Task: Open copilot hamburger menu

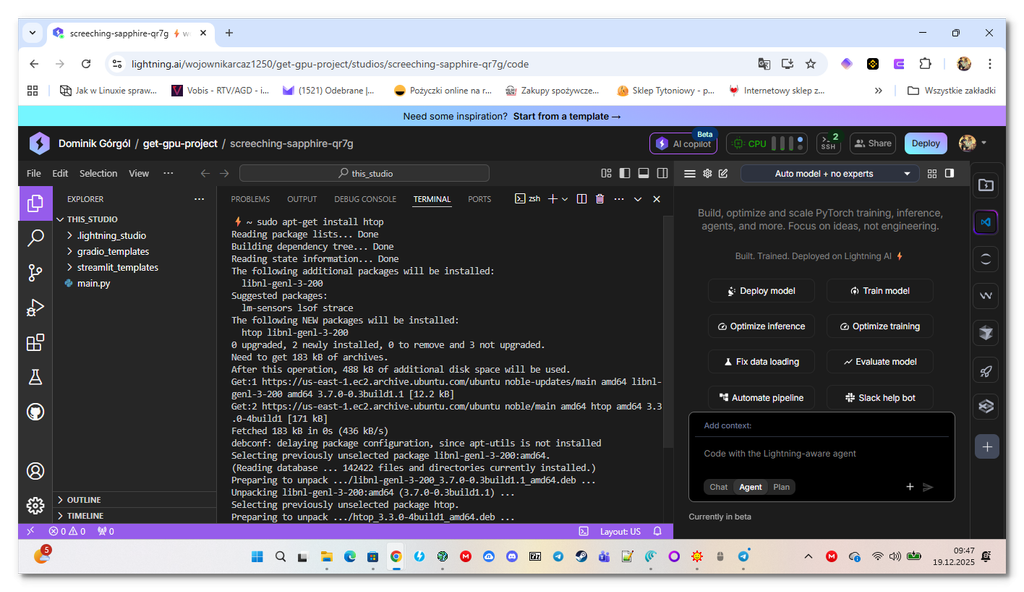Action: pos(690,173)
